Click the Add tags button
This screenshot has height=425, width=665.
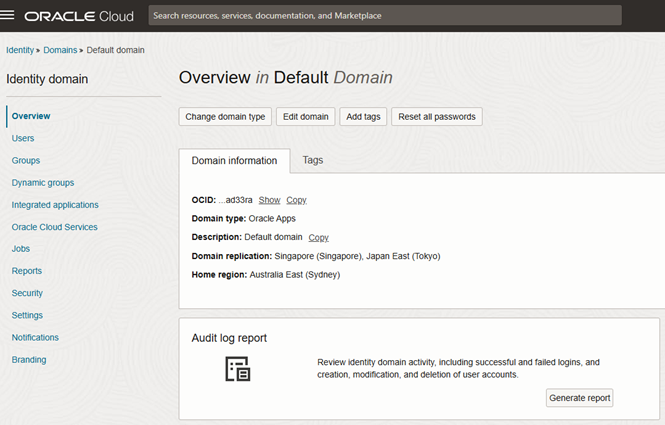click(x=363, y=117)
